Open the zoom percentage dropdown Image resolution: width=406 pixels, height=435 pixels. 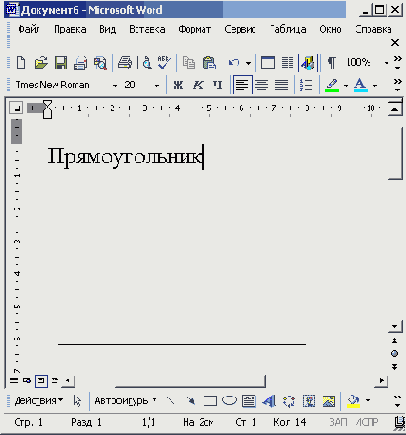386,63
